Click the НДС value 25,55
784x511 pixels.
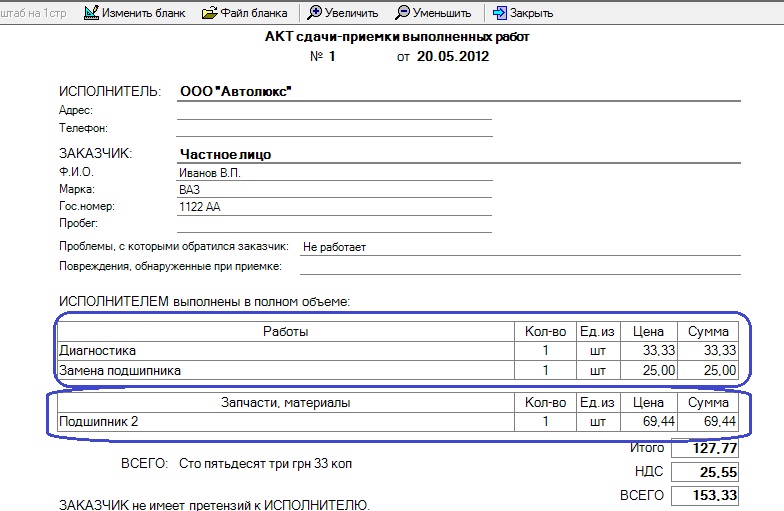[705, 472]
